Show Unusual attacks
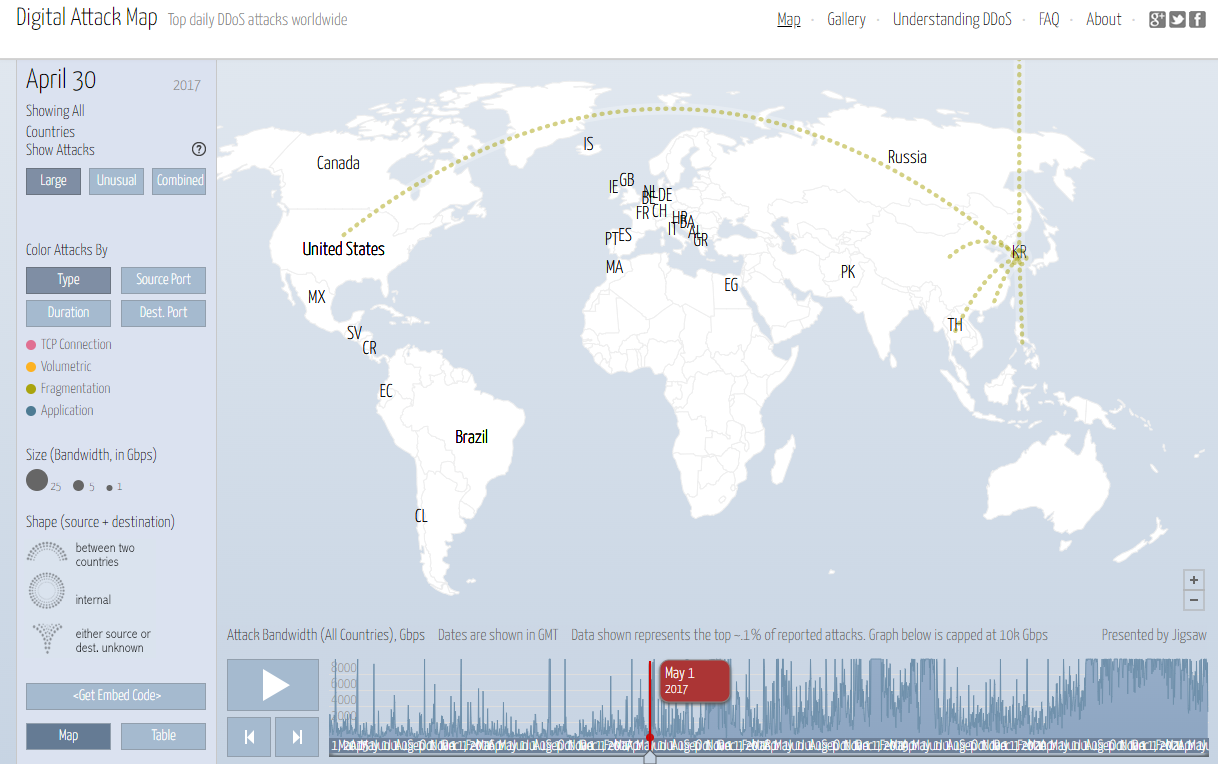1218x764 pixels. (x=117, y=181)
